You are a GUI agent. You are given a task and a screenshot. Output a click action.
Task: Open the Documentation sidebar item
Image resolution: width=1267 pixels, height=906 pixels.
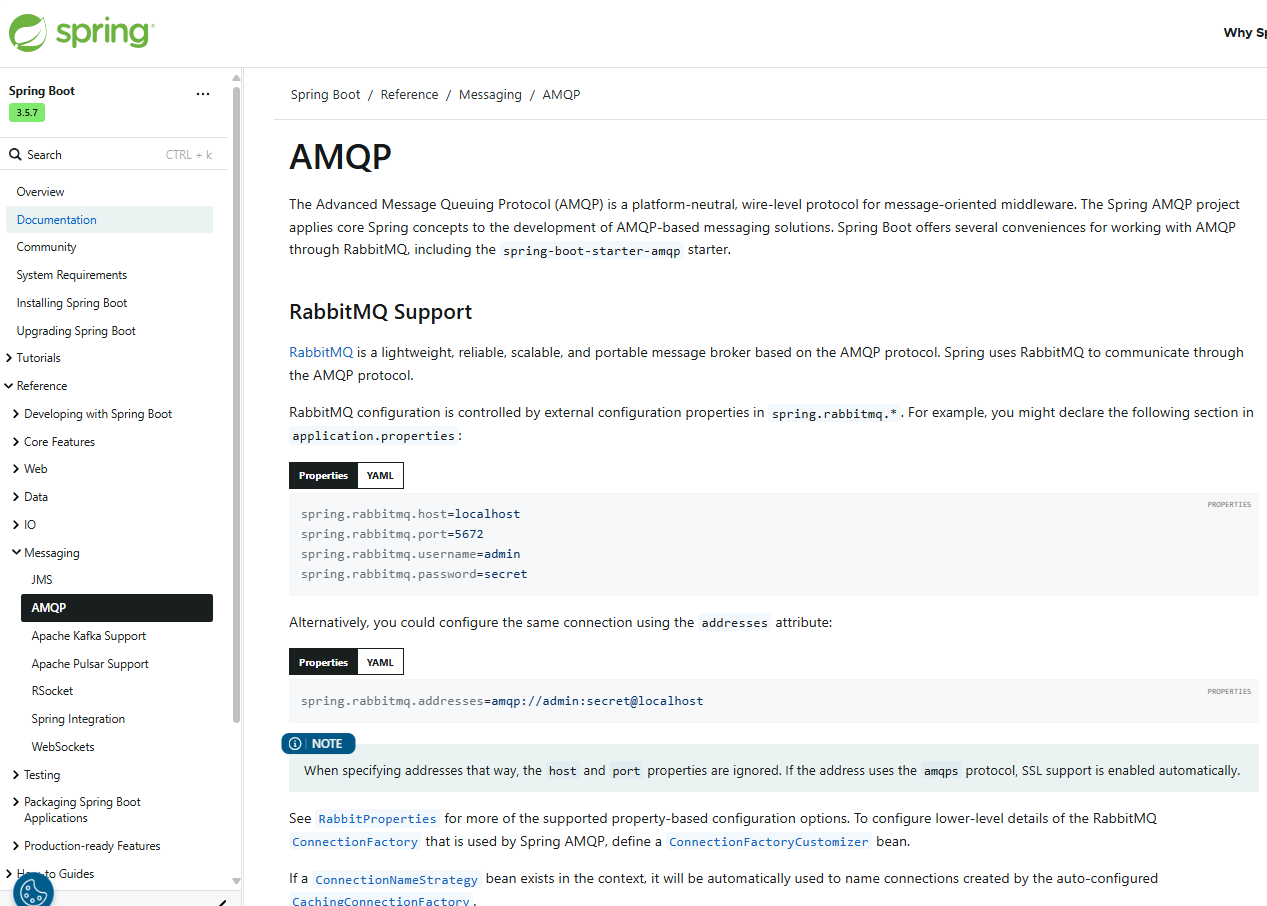109,220
